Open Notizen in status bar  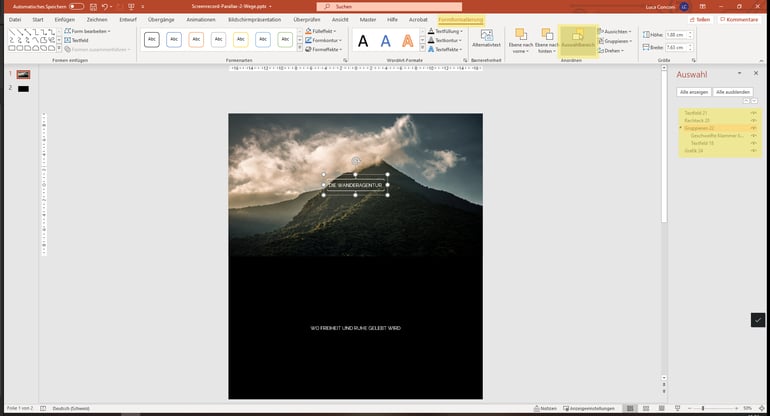coord(546,409)
